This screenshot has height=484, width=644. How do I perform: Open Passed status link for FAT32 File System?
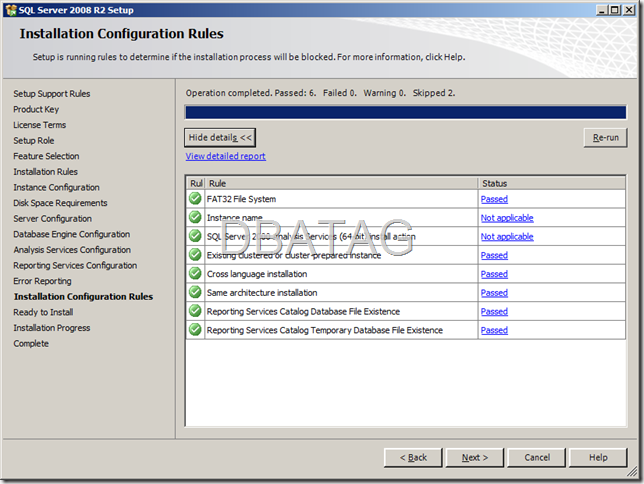click(494, 199)
